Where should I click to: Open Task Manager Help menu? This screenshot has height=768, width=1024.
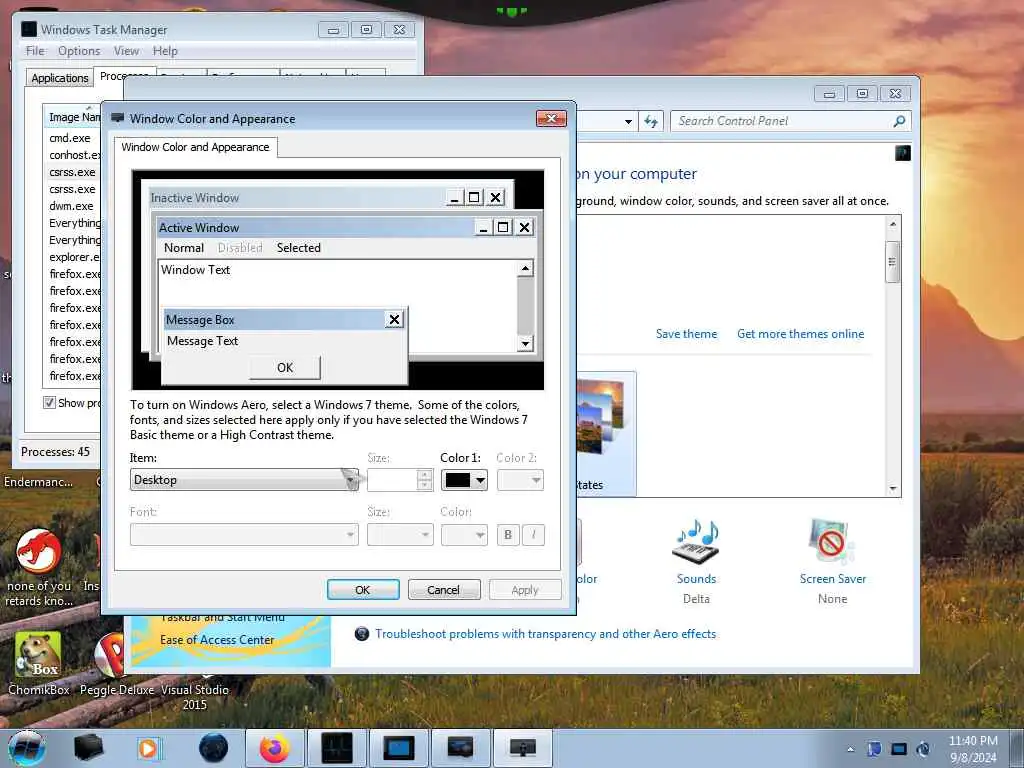[x=165, y=51]
